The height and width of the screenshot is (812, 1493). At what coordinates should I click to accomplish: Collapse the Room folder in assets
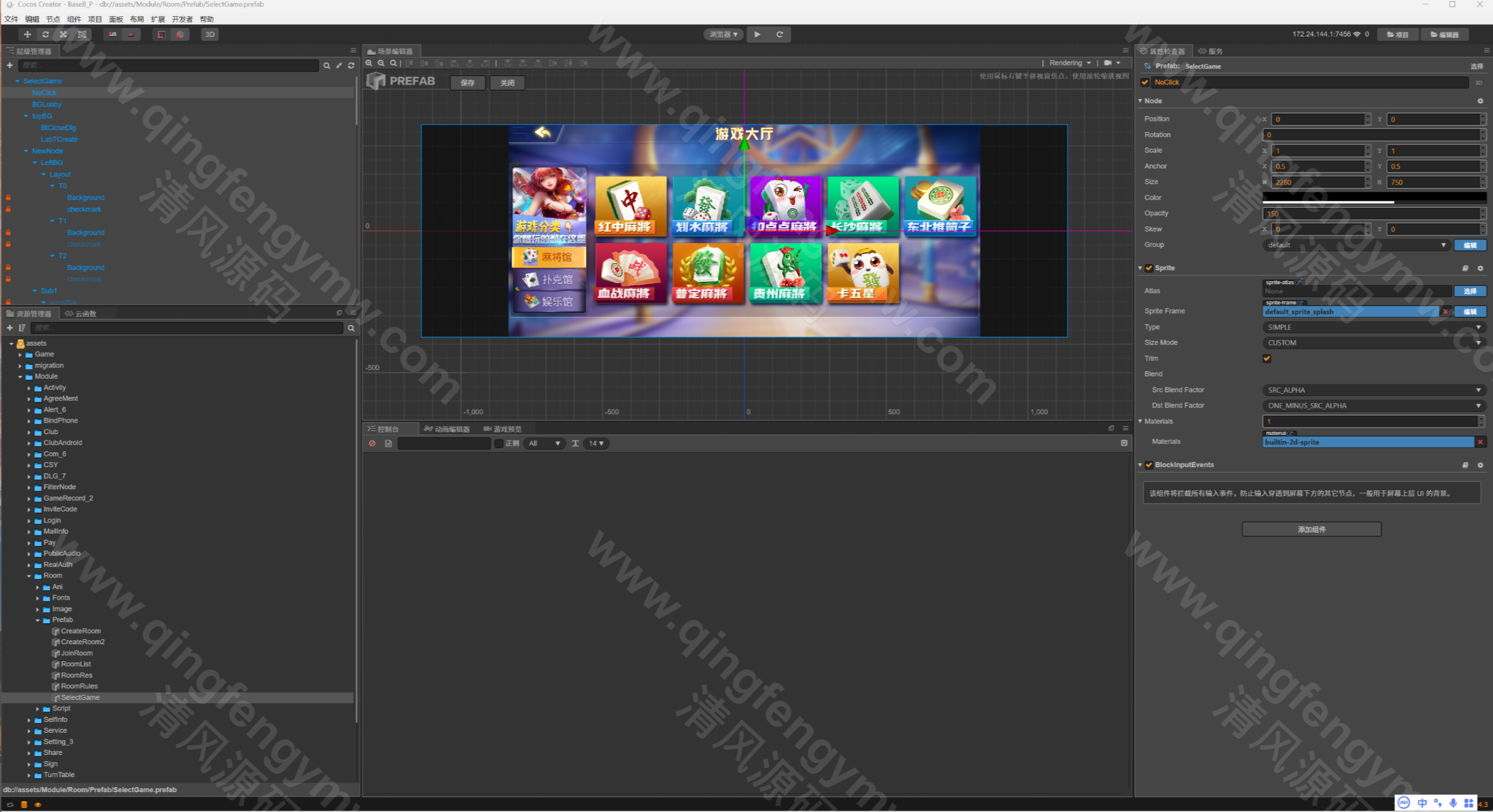coord(29,576)
